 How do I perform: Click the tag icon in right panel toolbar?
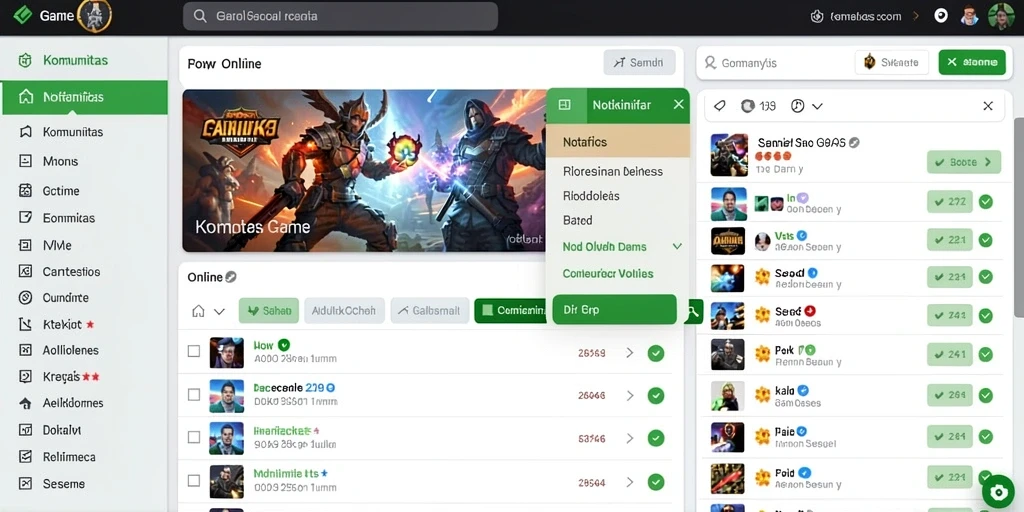[x=720, y=105]
